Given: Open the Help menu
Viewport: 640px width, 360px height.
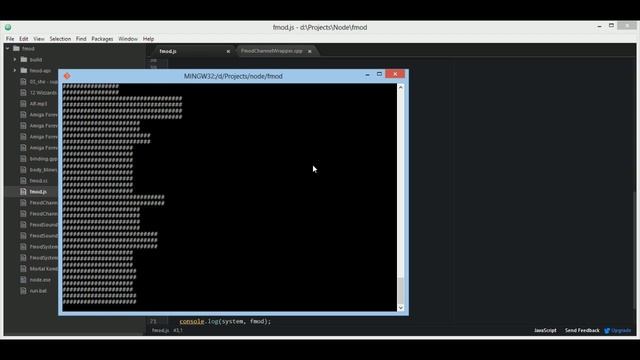Looking at the screenshot, I should pyautogui.click(x=148, y=39).
